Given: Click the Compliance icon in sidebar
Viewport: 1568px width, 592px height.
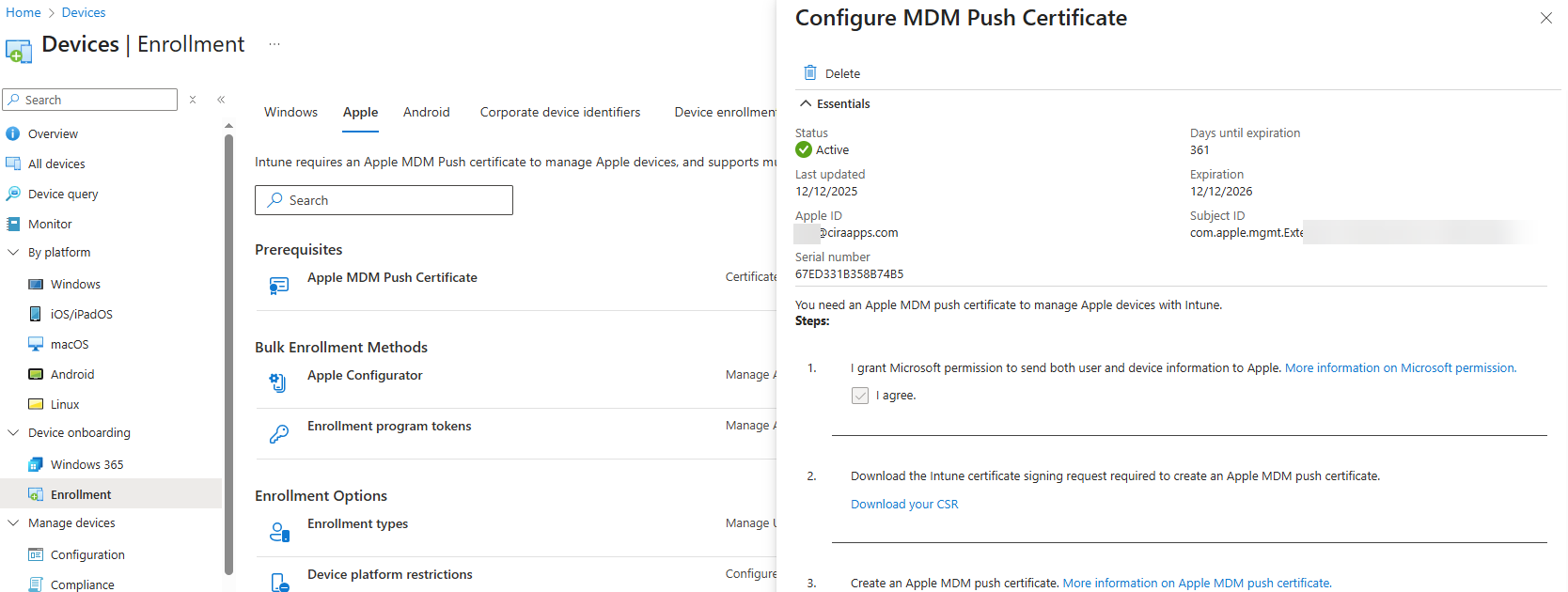Looking at the screenshot, I should [36, 584].
